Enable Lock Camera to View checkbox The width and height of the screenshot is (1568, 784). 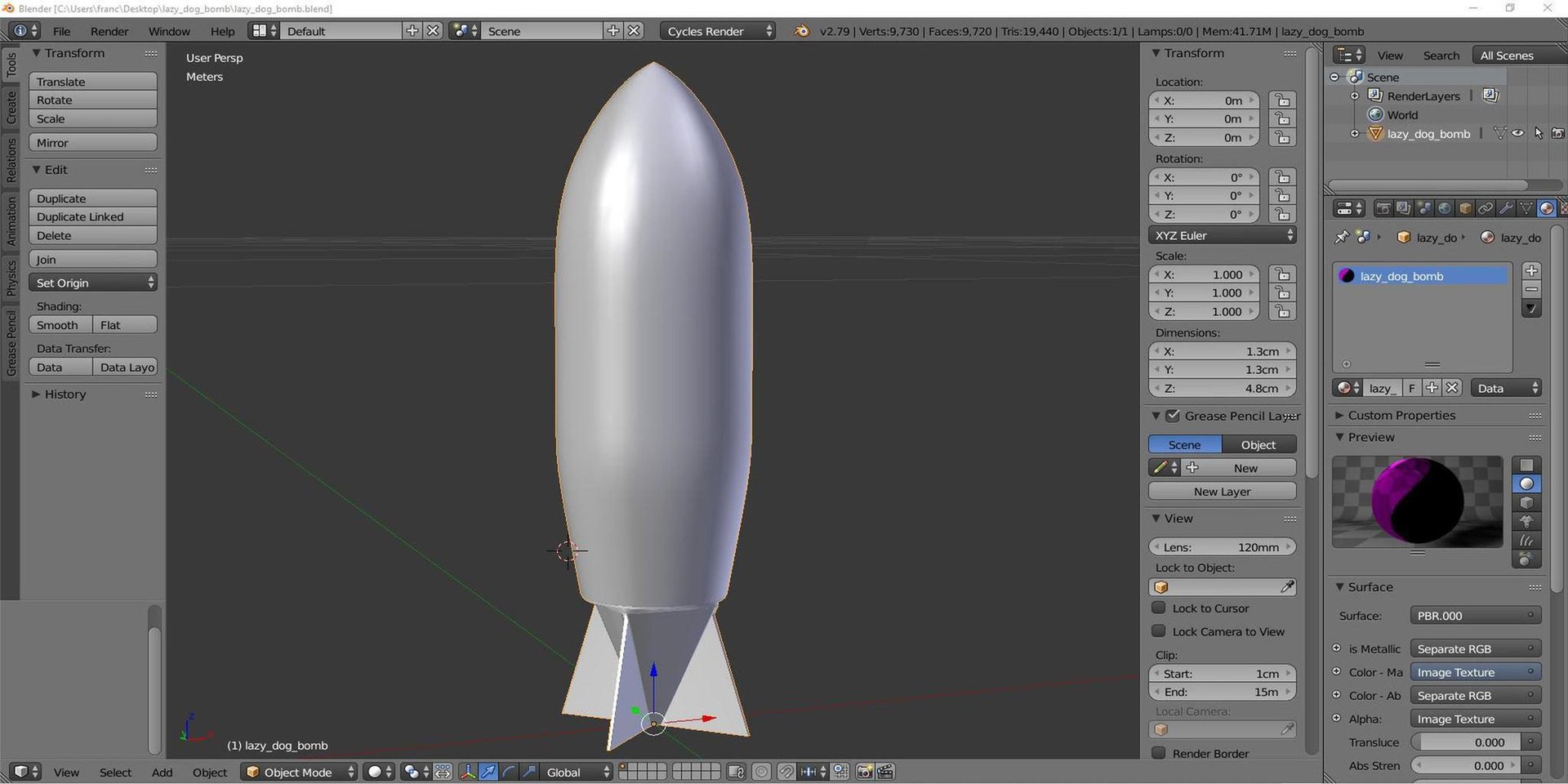coord(1158,630)
